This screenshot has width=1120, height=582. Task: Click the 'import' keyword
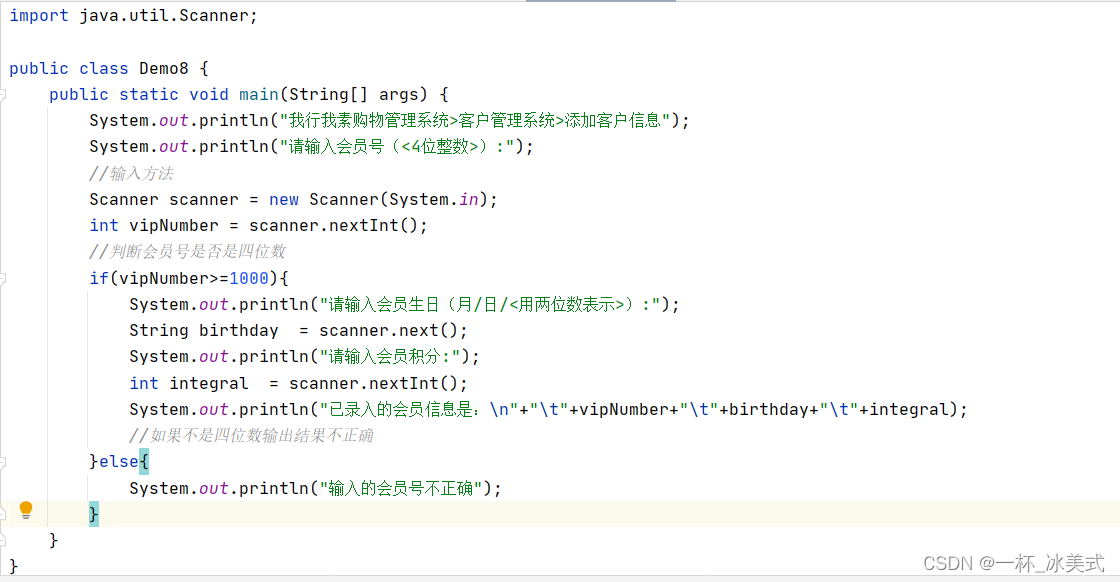39,16
